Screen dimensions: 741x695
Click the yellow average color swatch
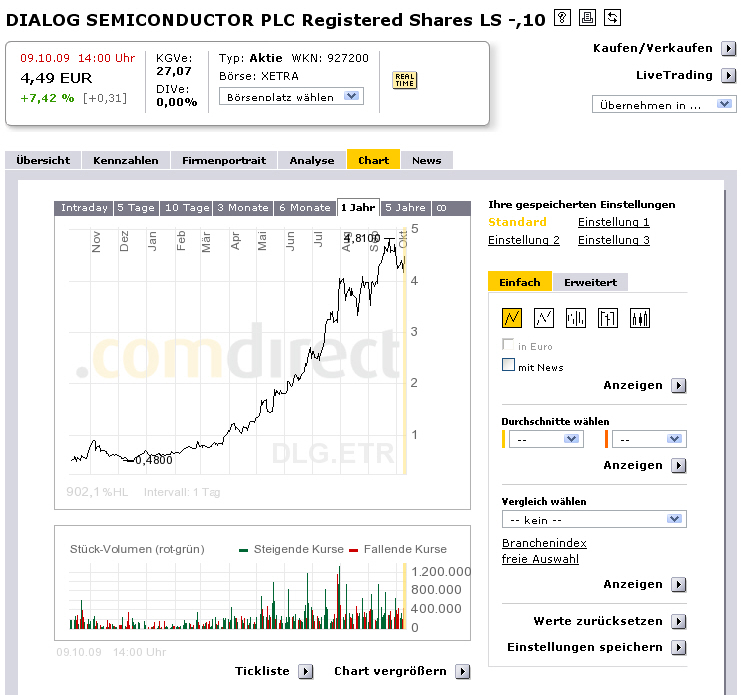503,439
